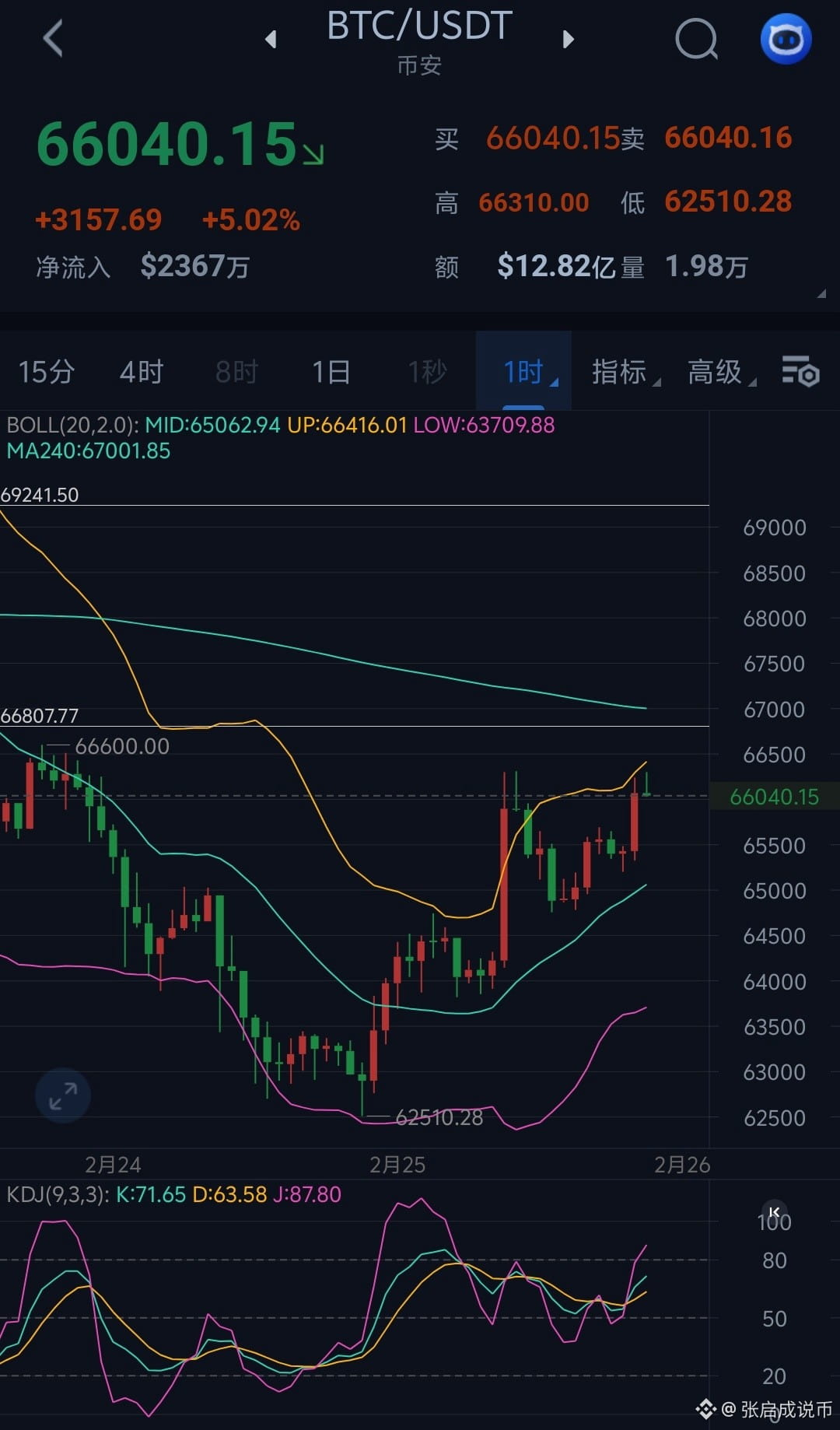Tap the D:63.58 value
The width and height of the screenshot is (840, 1430).
point(229,1194)
